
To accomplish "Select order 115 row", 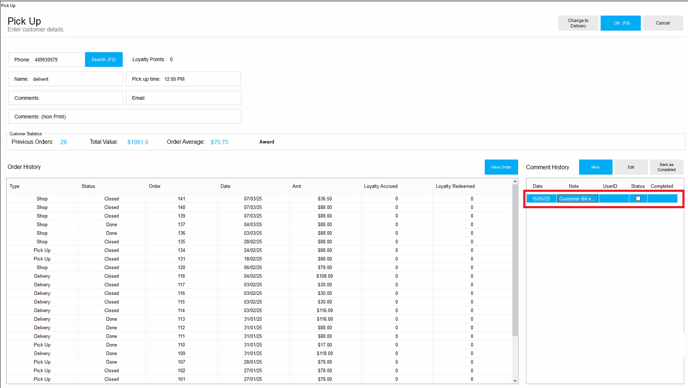I will click(259, 302).
